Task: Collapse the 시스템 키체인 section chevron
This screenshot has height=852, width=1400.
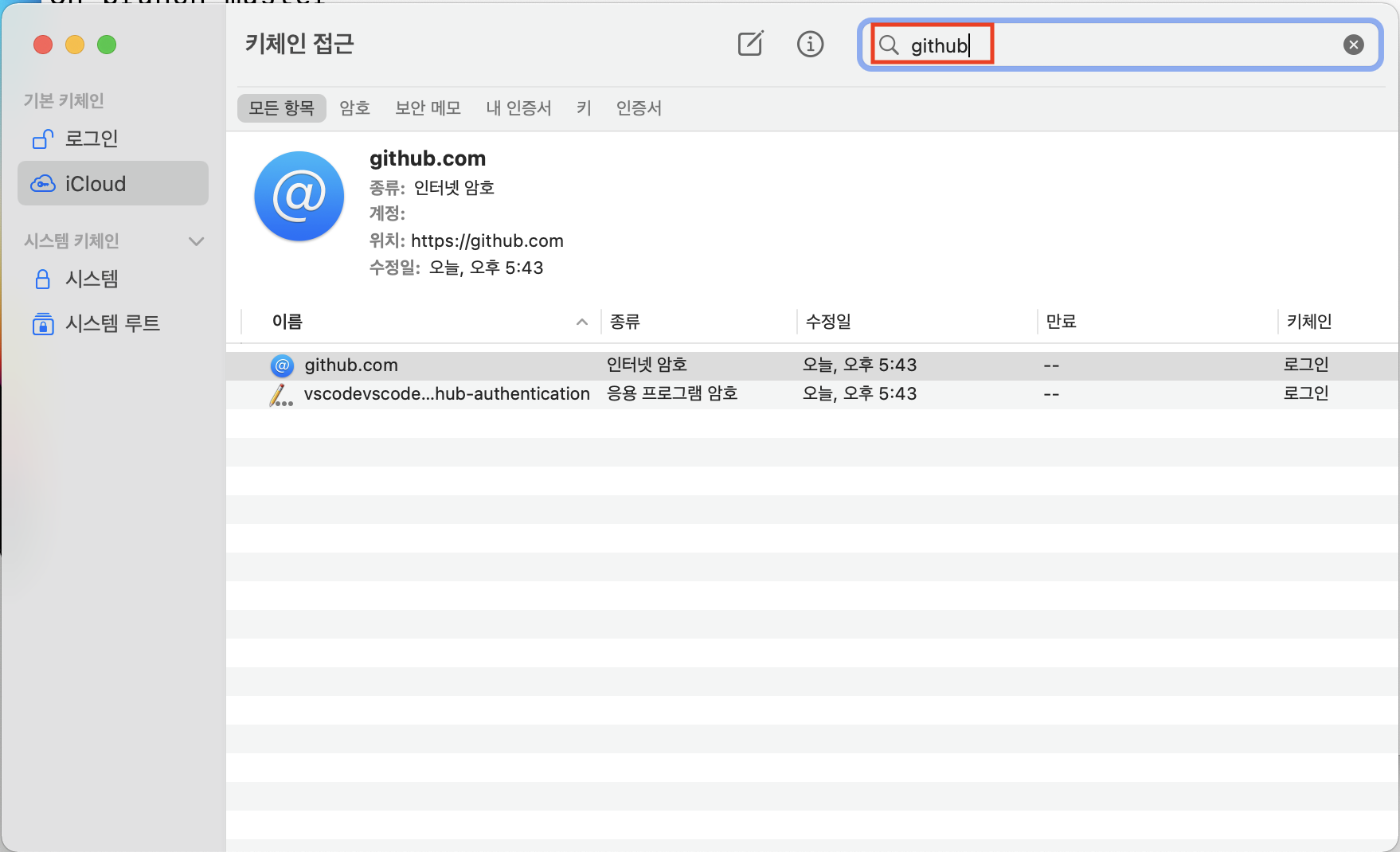Action: [x=196, y=241]
